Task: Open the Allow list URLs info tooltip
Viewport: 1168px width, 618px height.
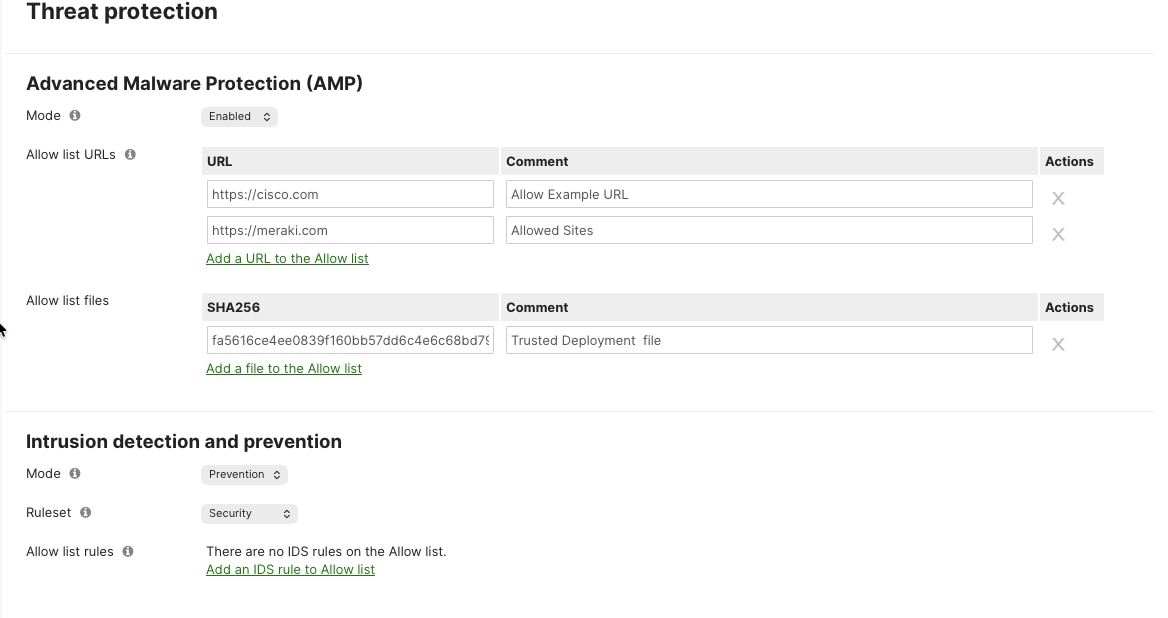Action: click(x=129, y=154)
